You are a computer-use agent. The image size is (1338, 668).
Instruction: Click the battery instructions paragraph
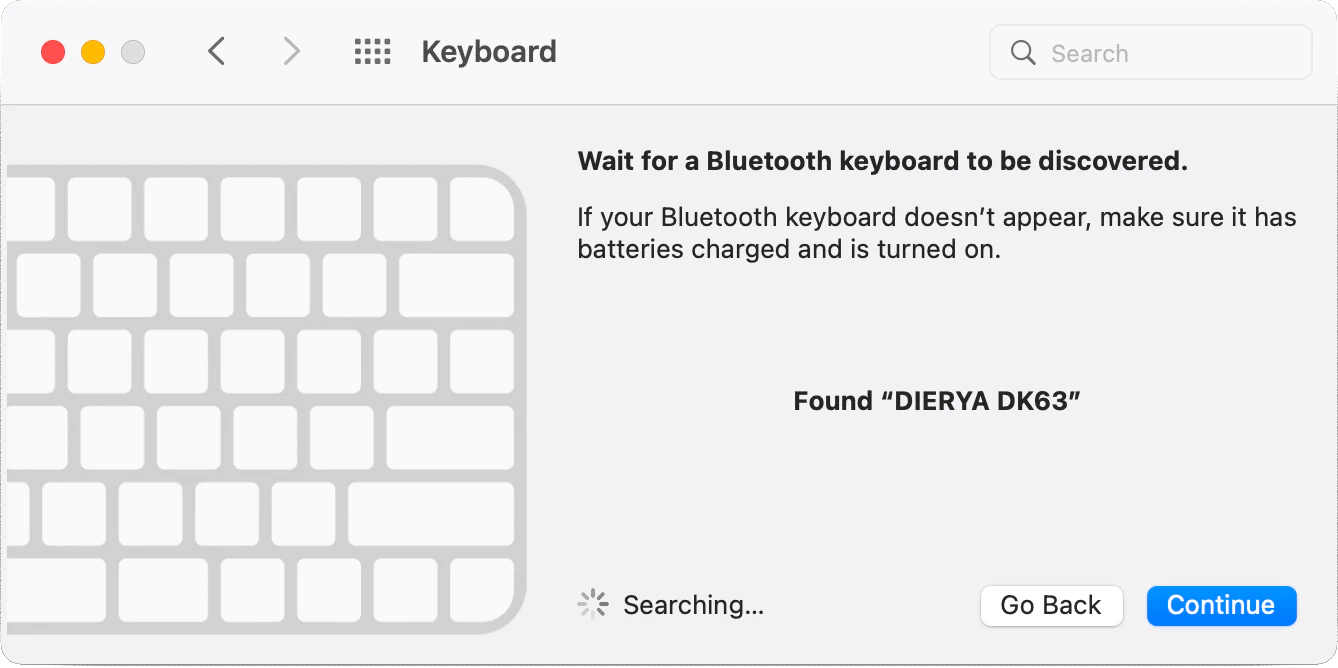936,232
